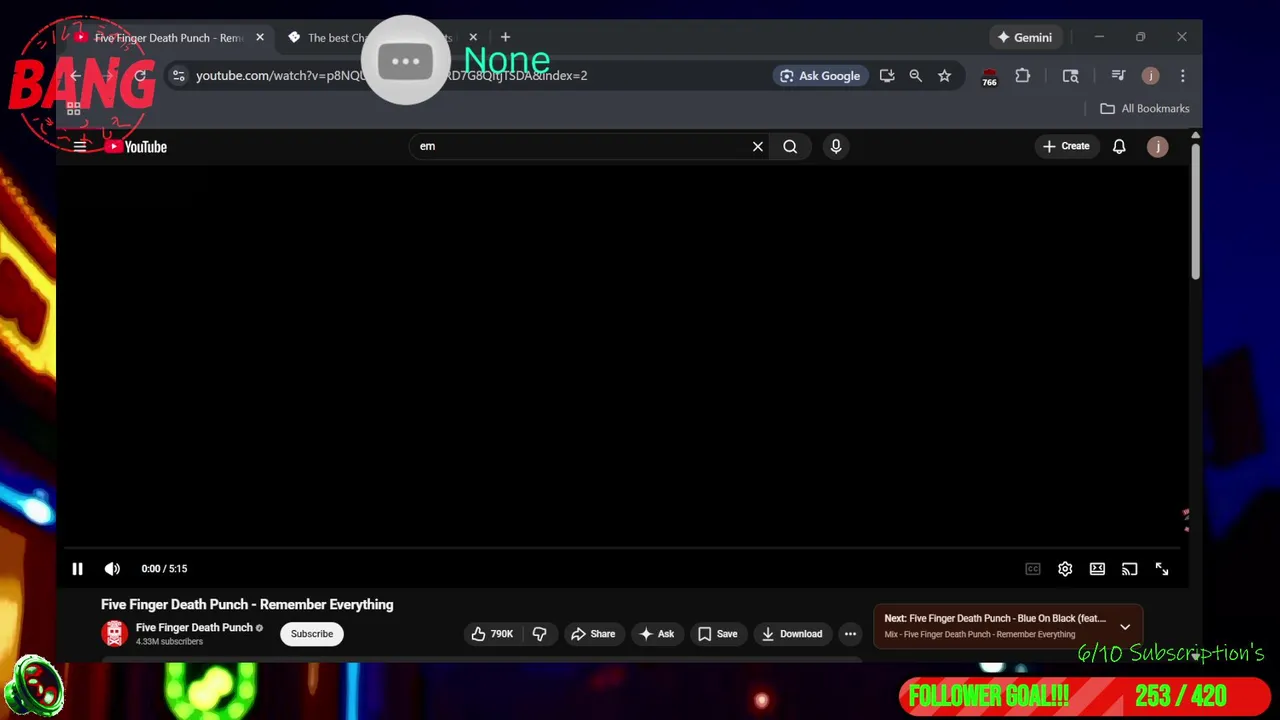This screenshot has height=720, width=1280.
Task: Clear the YouTube search text
Action: point(758,147)
